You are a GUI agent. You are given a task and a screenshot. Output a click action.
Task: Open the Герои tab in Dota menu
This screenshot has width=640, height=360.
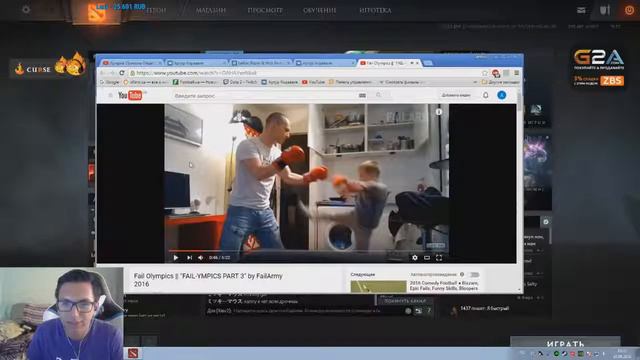(x=156, y=10)
